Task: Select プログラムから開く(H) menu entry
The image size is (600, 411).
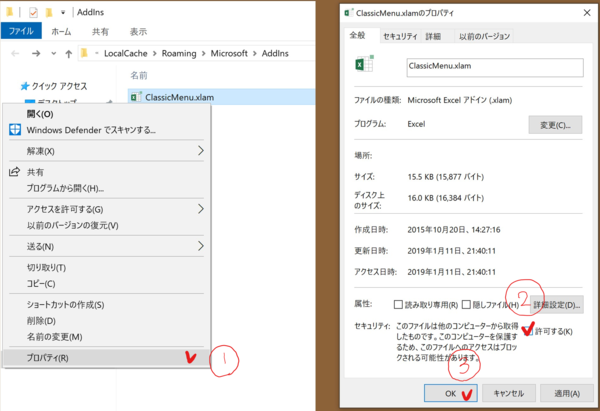Action: coord(107,188)
